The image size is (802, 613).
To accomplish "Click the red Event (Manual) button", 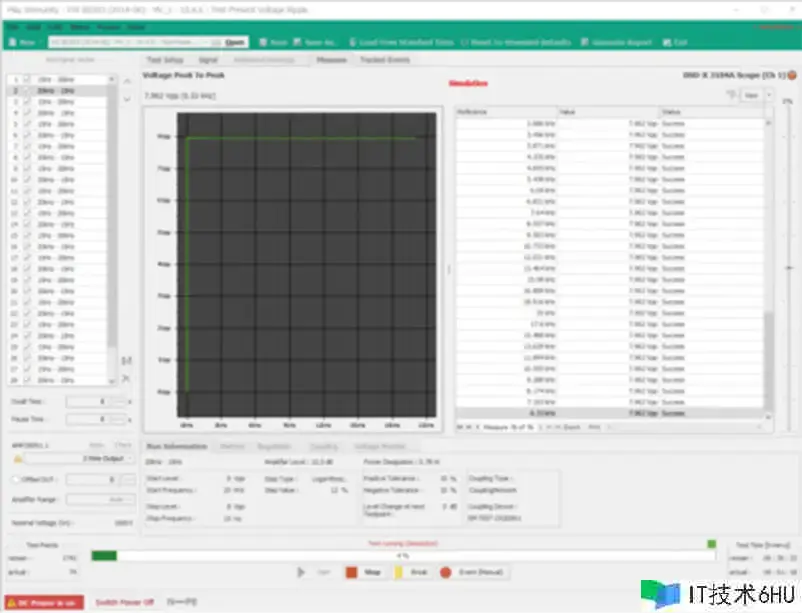I will tap(477, 572).
